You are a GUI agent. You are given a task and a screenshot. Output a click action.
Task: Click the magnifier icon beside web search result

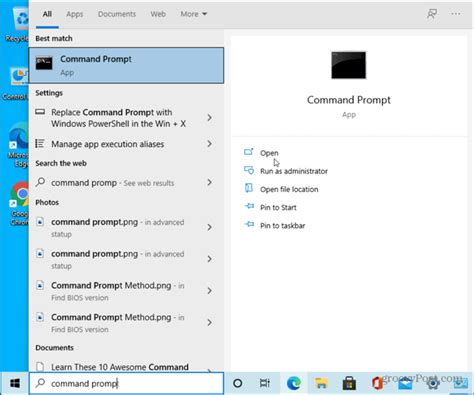pos(40,182)
